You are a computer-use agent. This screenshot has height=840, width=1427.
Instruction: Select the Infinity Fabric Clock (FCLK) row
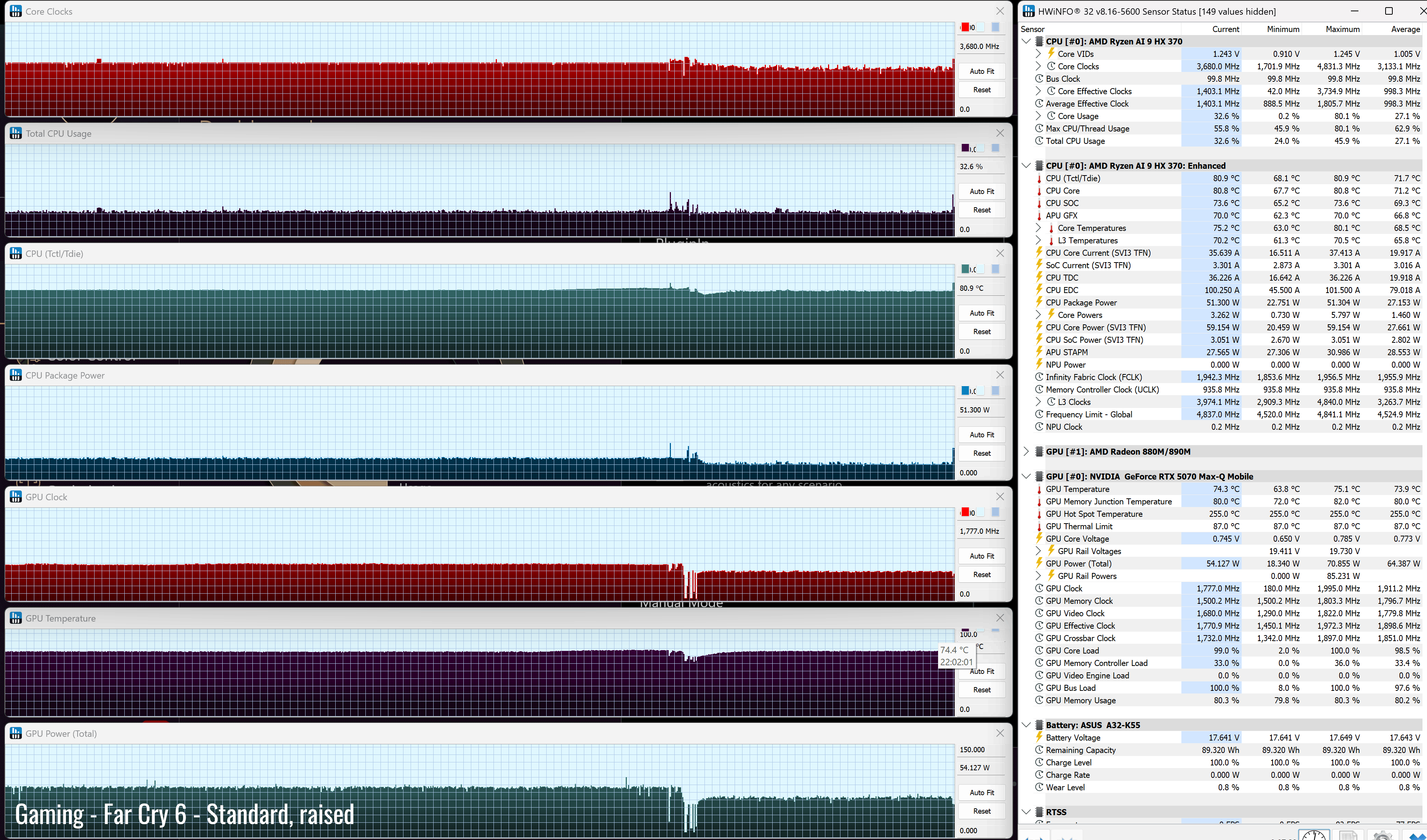point(1229,377)
